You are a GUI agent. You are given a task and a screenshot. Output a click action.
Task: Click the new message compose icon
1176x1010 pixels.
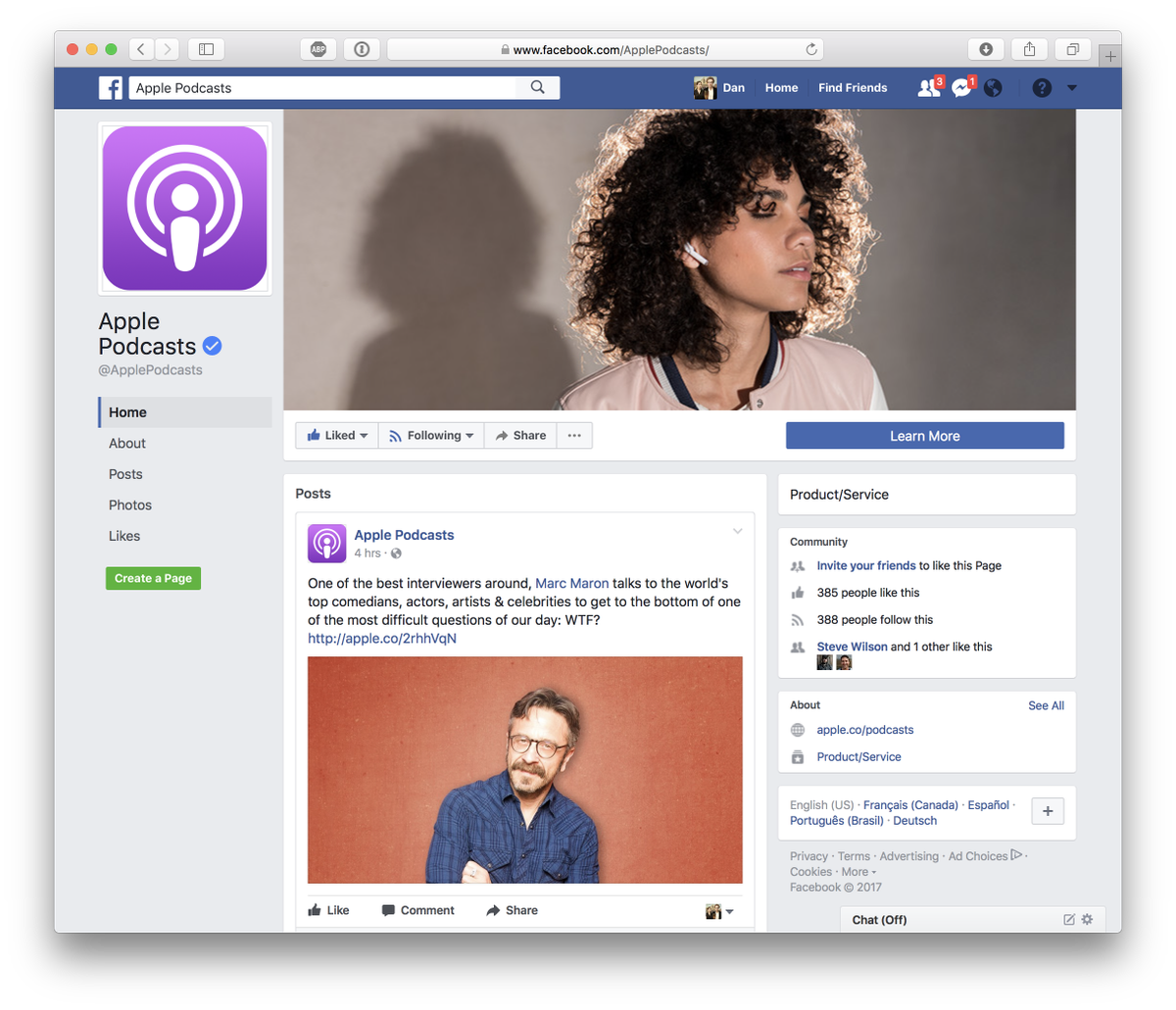click(1069, 919)
